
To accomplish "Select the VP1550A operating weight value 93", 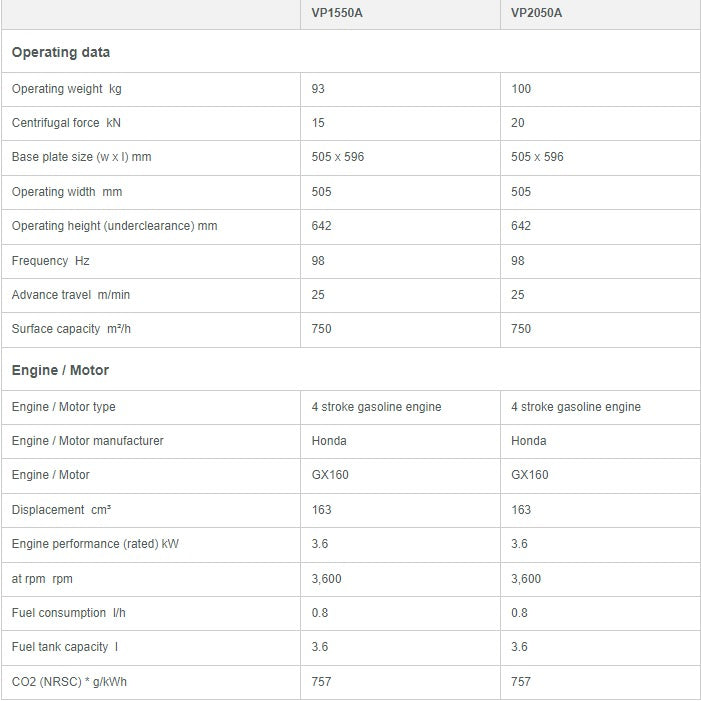I will (x=318, y=89).
